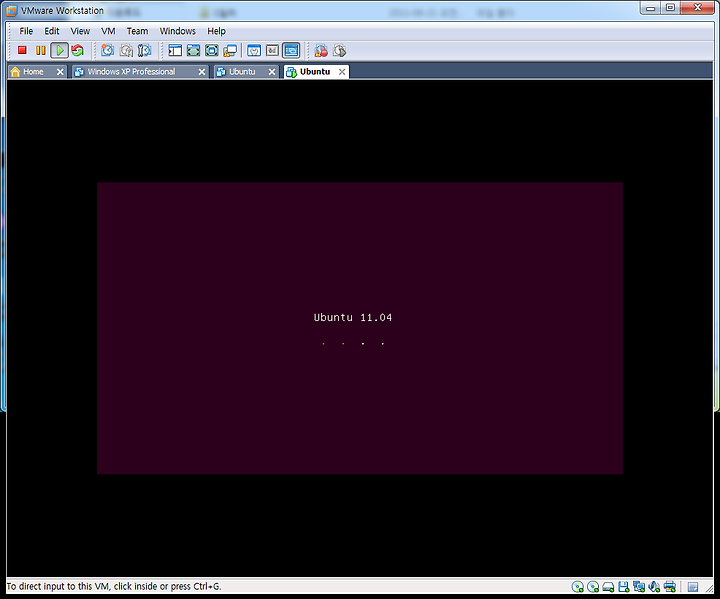
Task: Close the active Ubuntu tab
Action: tap(342, 72)
